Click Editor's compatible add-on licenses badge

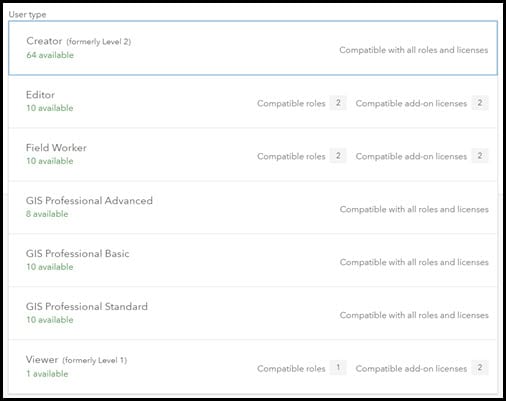pos(480,103)
